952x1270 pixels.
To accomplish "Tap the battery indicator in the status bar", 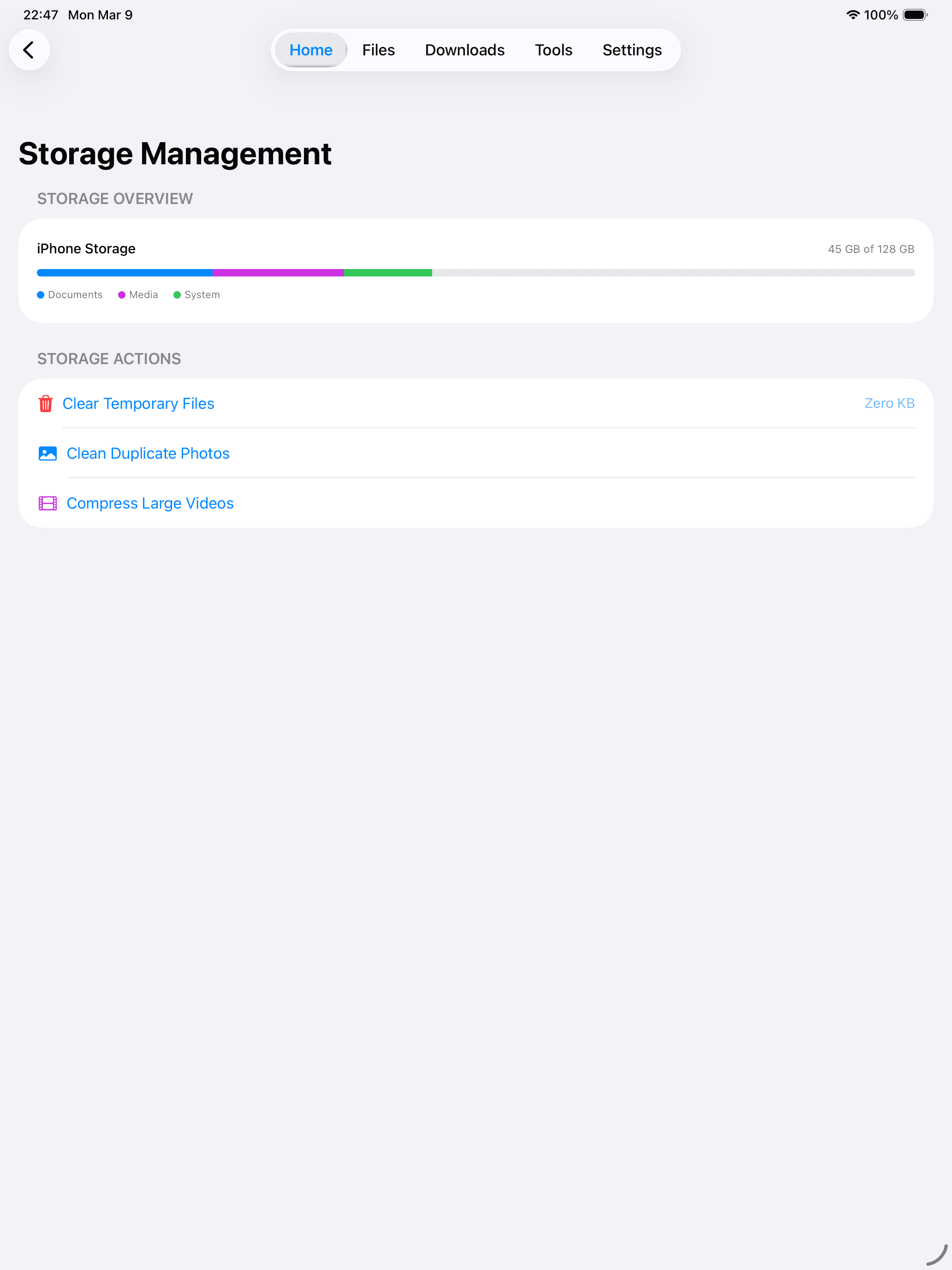I will tap(915, 14).
